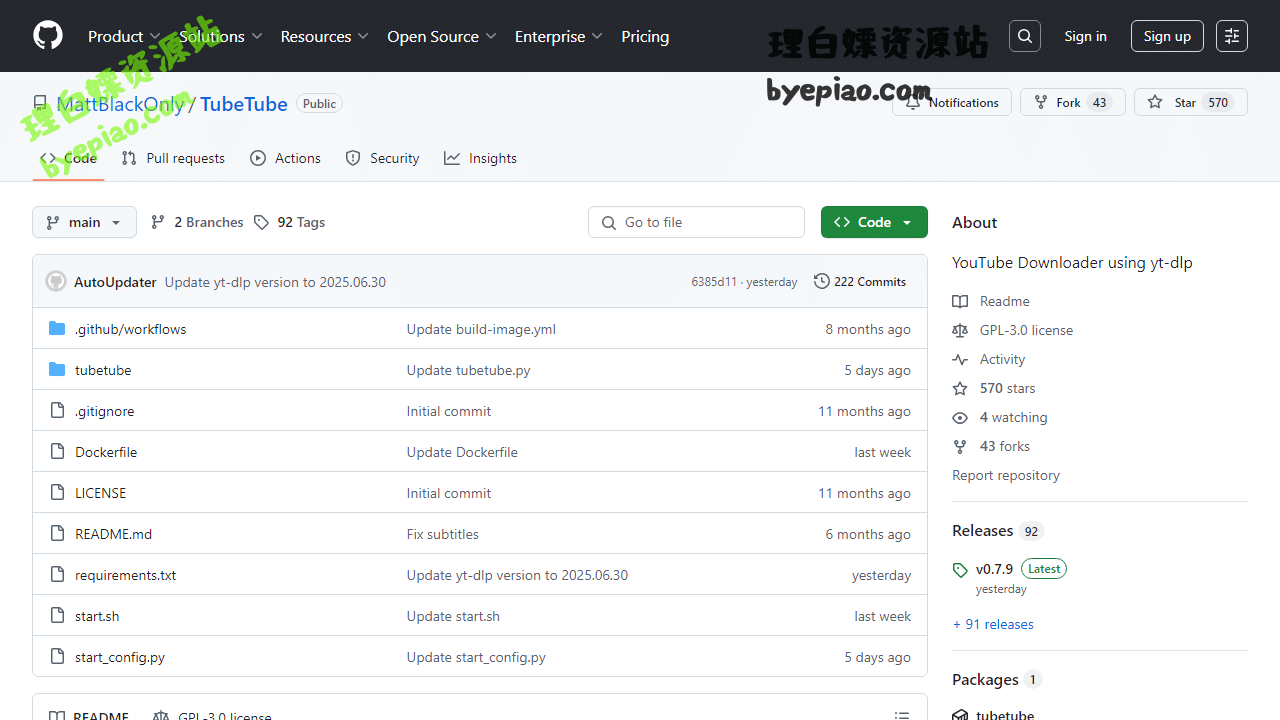The height and width of the screenshot is (720, 1280).
Task: Click the eye icon for 4 watching
Action: click(960, 417)
